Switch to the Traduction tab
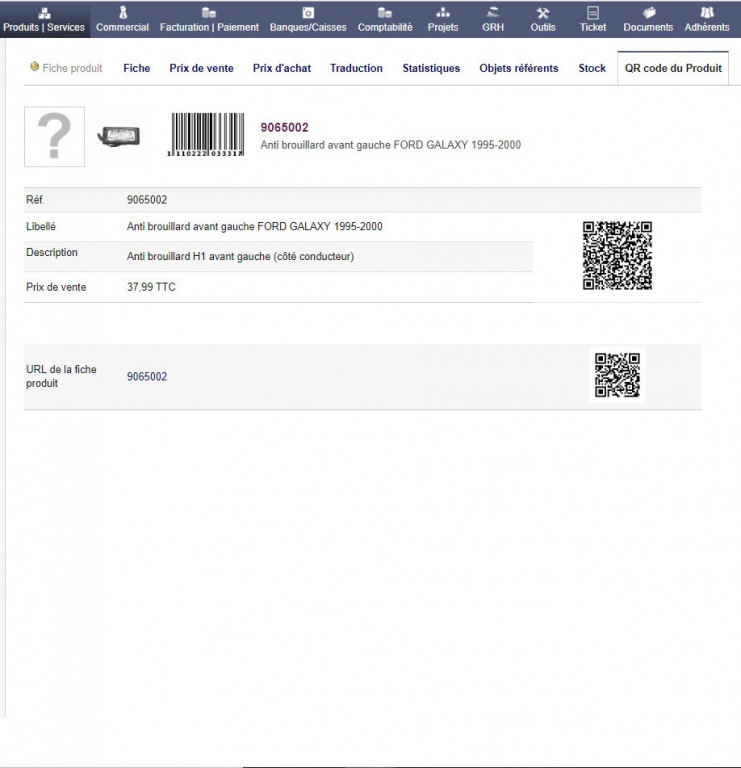 pos(356,68)
